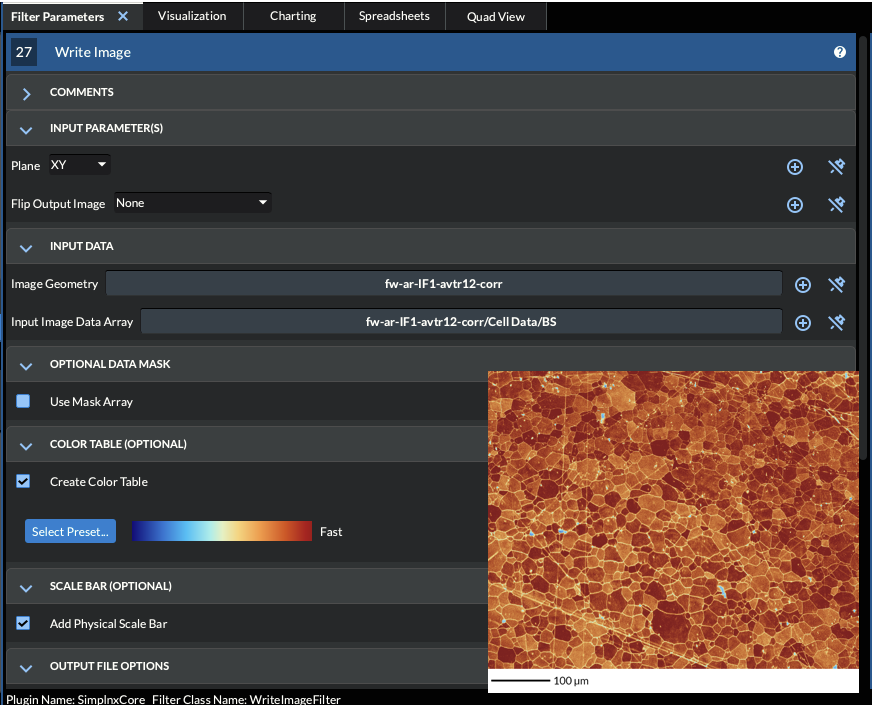Click the Fast preset name label
The width and height of the screenshot is (872, 705).
click(x=331, y=532)
